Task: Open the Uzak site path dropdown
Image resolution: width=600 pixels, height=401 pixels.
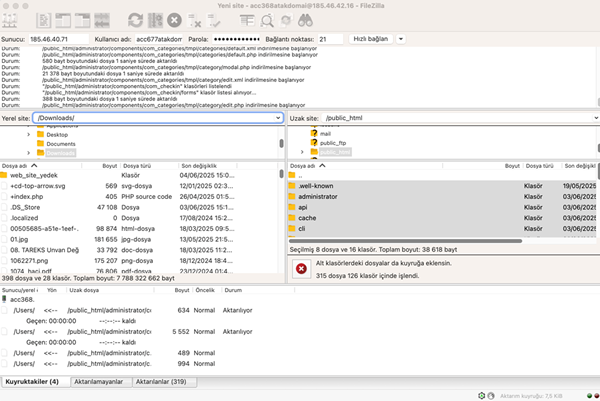Action: [x=596, y=118]
